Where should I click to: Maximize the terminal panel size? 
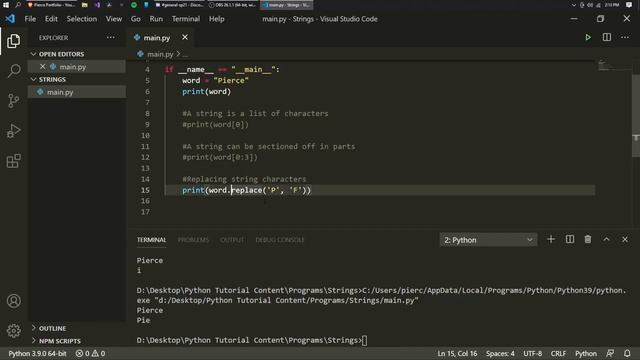pyautogui.click(x=606, y=240)
